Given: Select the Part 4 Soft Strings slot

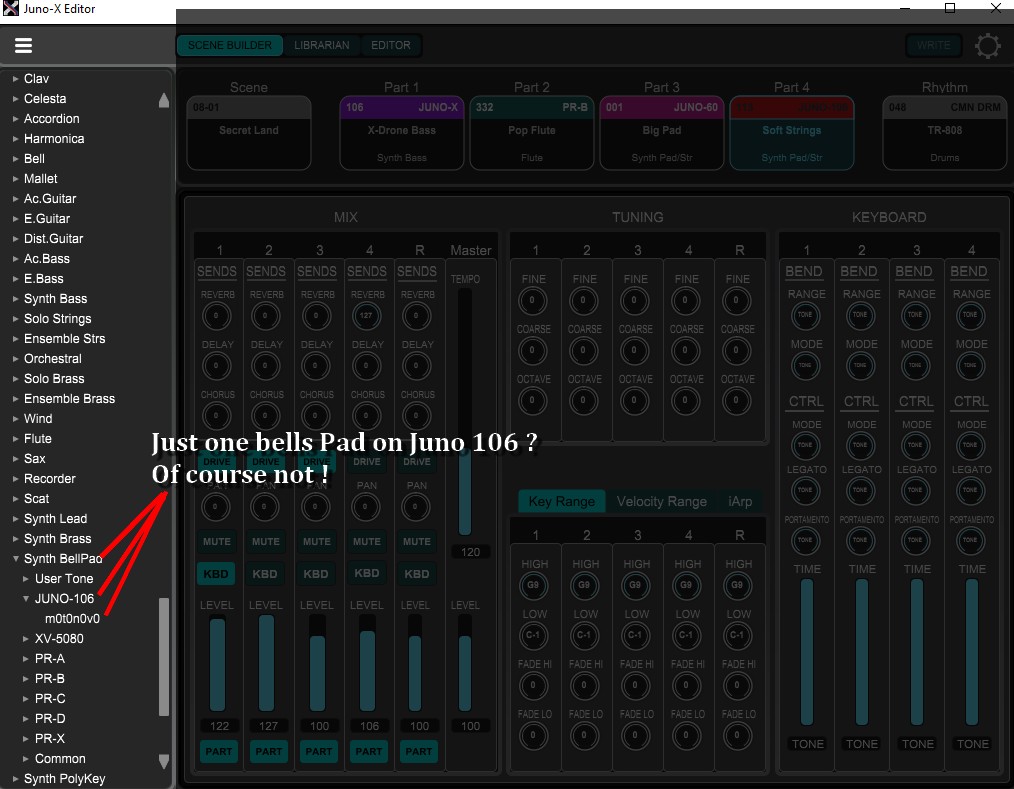Looking at the screenshot, I should pyautogui.click(x=792, y=133).
